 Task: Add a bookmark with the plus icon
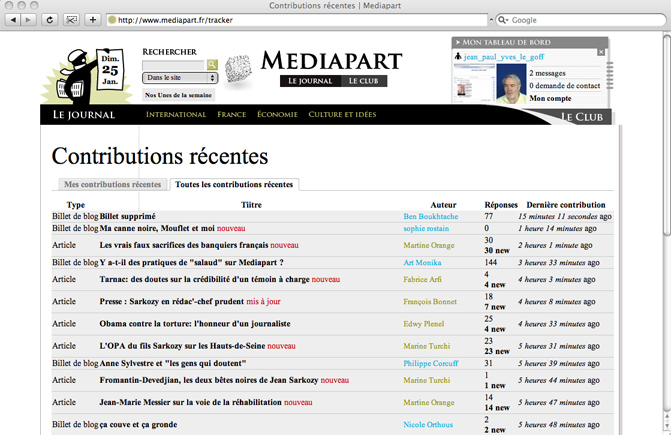[92, 20]
